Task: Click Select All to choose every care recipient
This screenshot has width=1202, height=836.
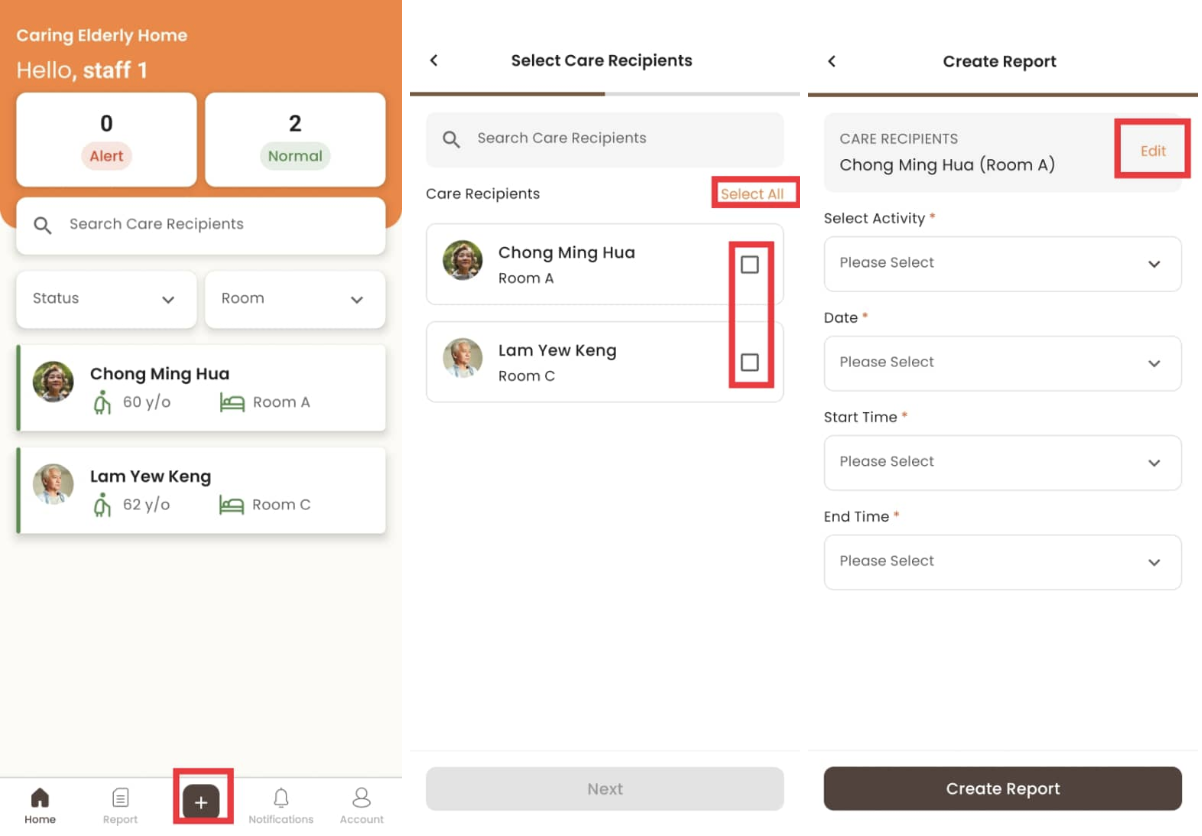Action: click(754, 193)
